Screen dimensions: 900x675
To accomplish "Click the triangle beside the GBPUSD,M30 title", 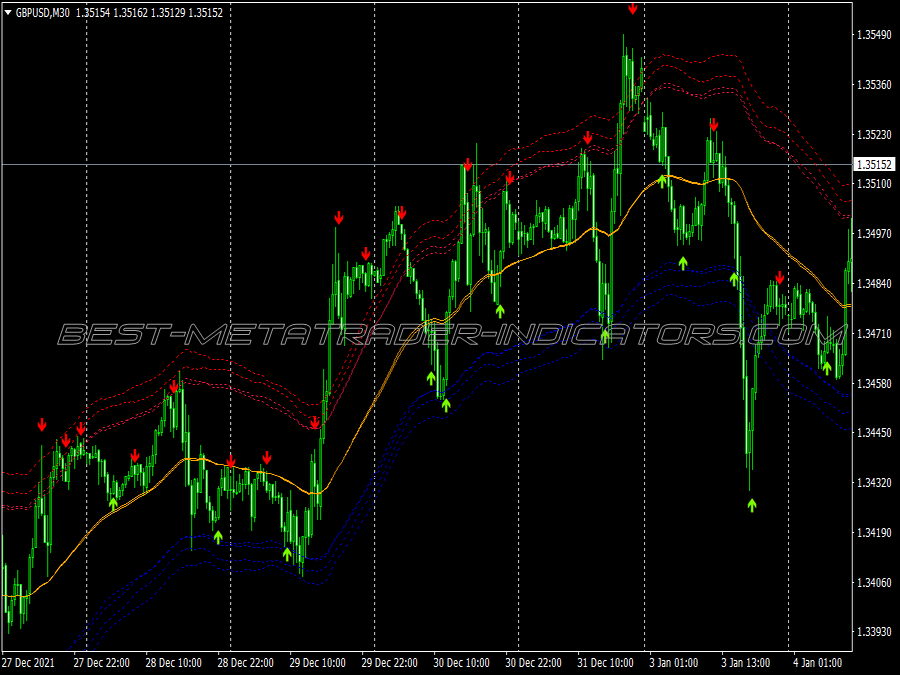I will tap(8, 13).
